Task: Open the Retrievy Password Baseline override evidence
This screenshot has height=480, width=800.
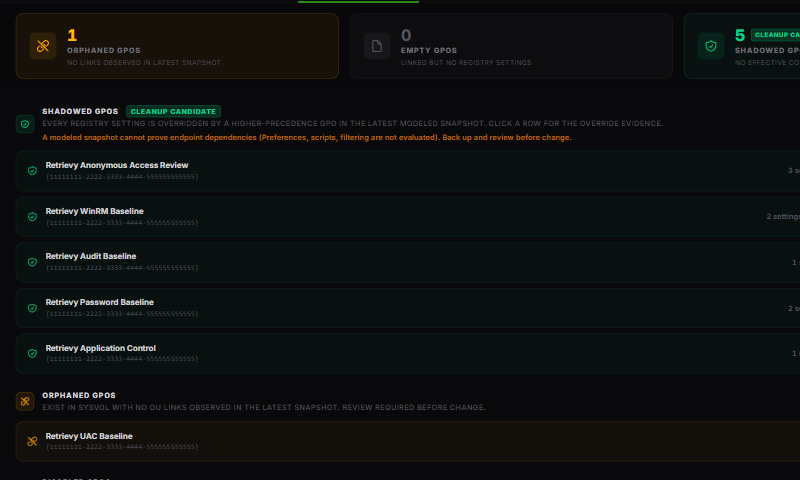Action: 408,308
